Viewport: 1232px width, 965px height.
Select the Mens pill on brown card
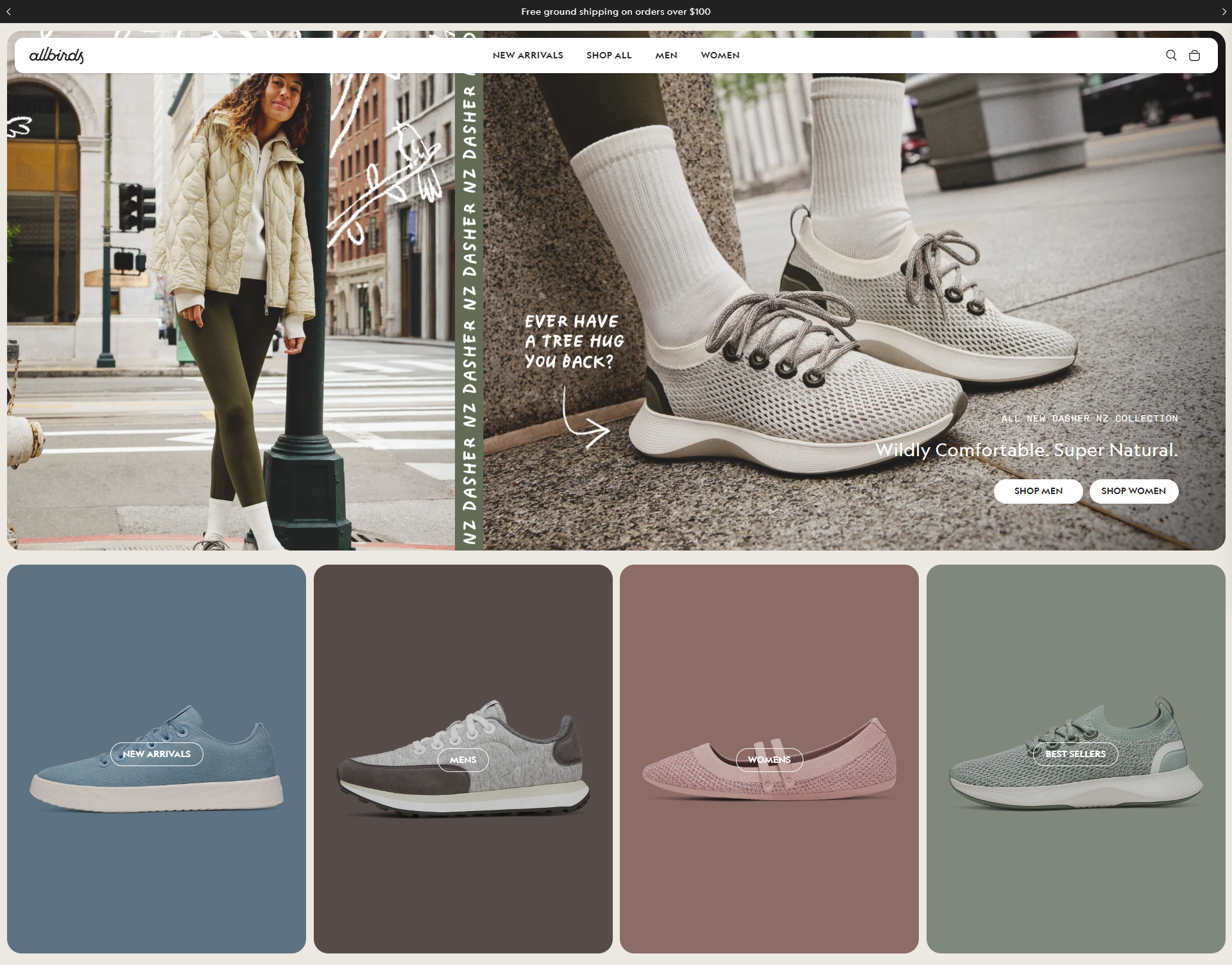463,760
